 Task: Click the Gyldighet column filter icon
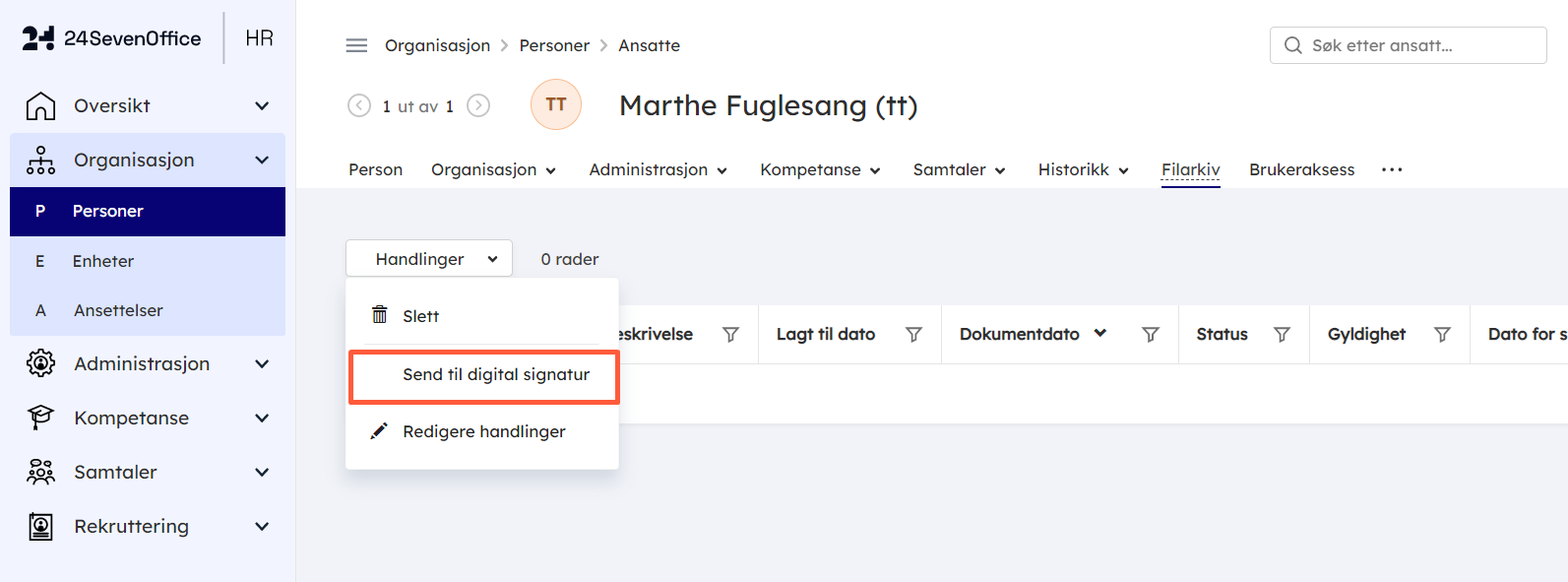1442,335
